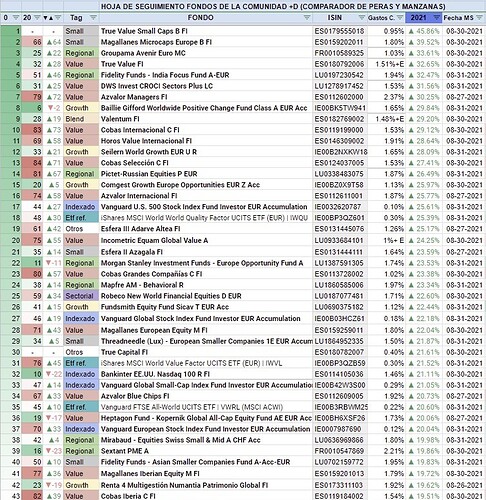This screenshot has height=500, width=486.
Task: Select Fidelity Funds - India Focus Fund A-EUR
Action: (206, 75)
